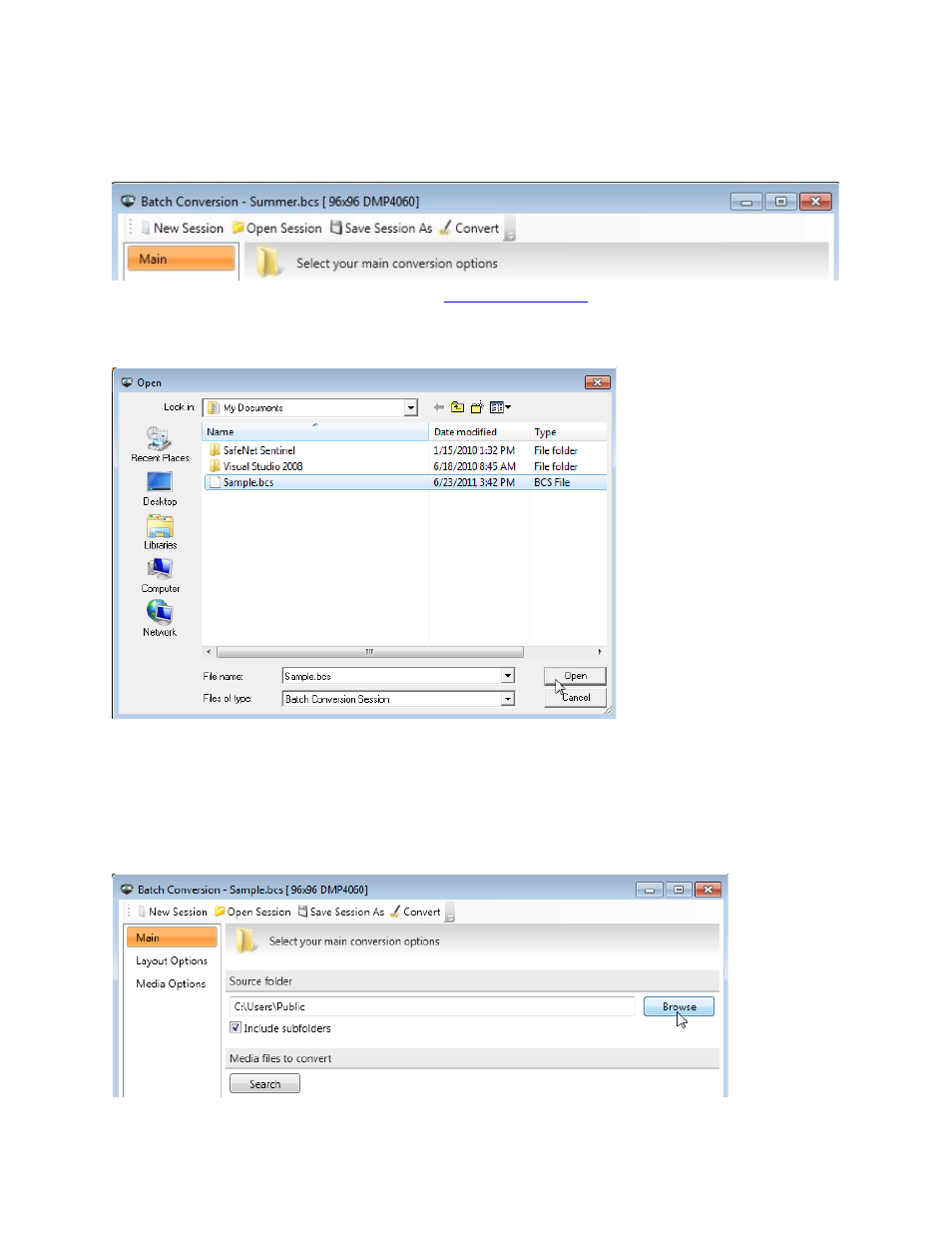Click right scroll arrow in file list
952x1233 pixels.
(600, 652)
